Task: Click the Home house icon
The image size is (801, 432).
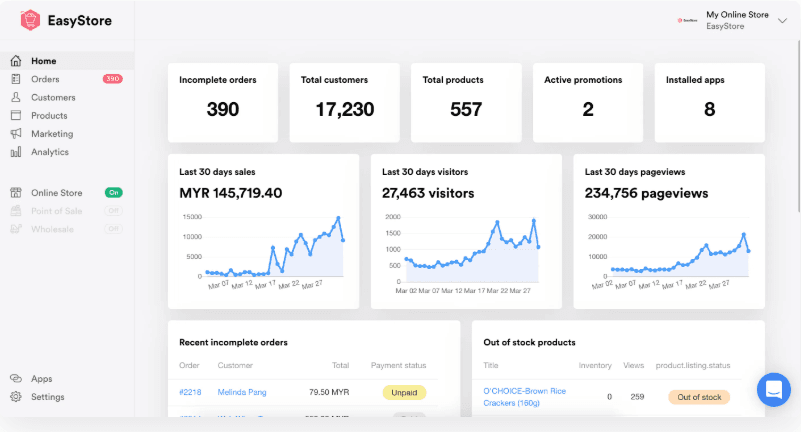Action: point(16,61)
